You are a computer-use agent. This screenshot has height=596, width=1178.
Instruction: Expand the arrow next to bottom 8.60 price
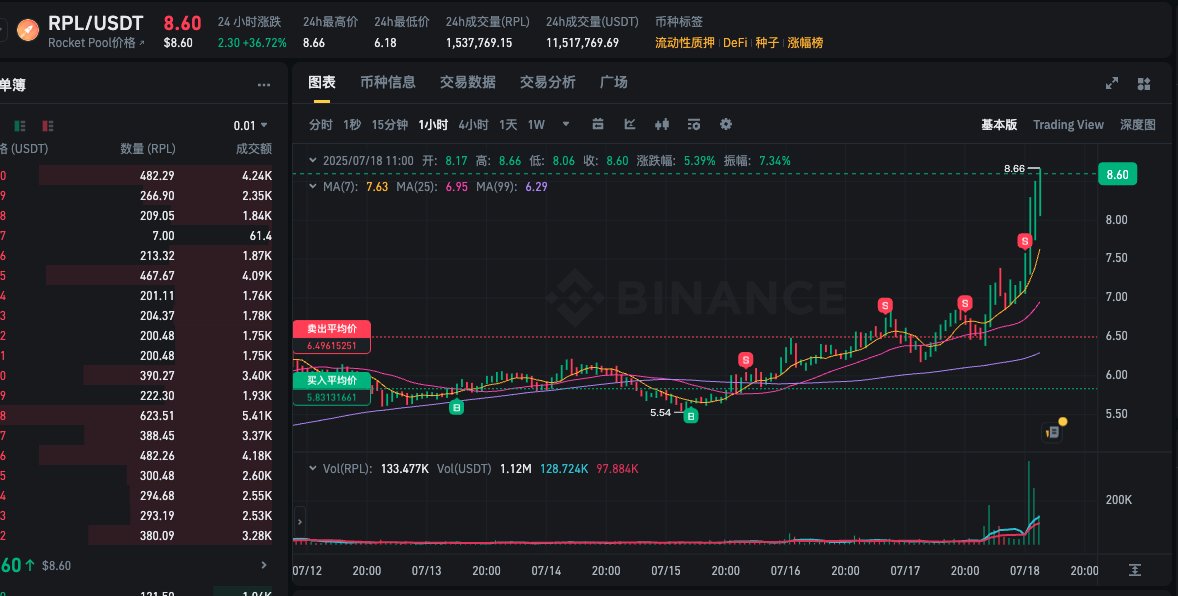point(264,565)
